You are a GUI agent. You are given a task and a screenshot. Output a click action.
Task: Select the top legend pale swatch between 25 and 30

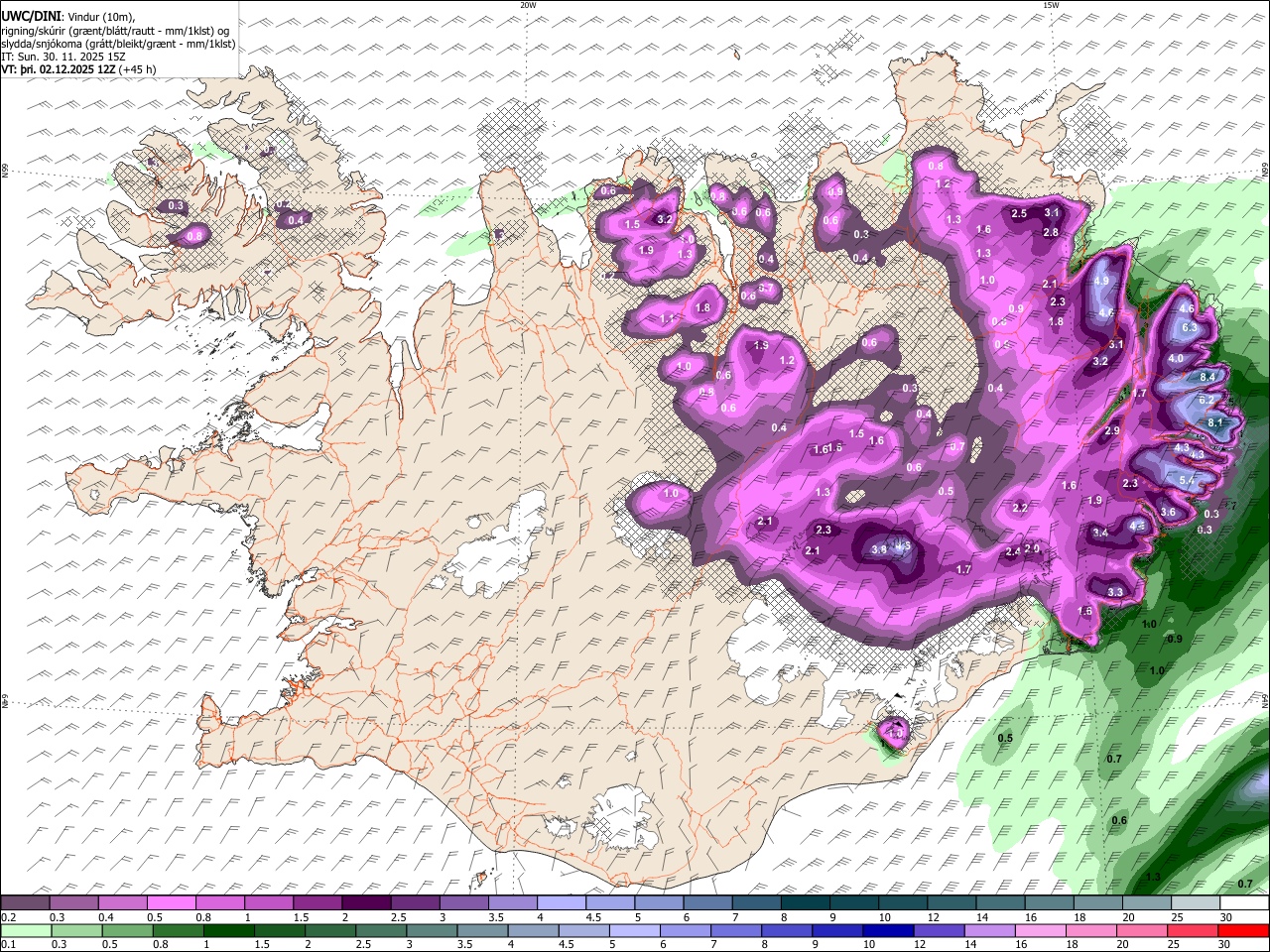click(x=1194, y=902)
